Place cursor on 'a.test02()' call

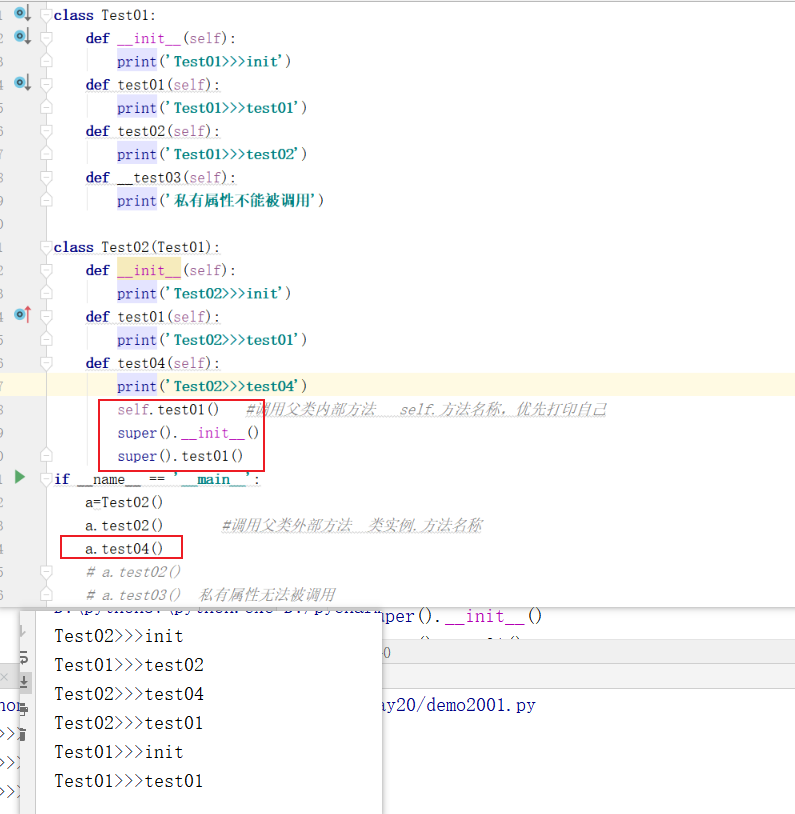point(124,526)
